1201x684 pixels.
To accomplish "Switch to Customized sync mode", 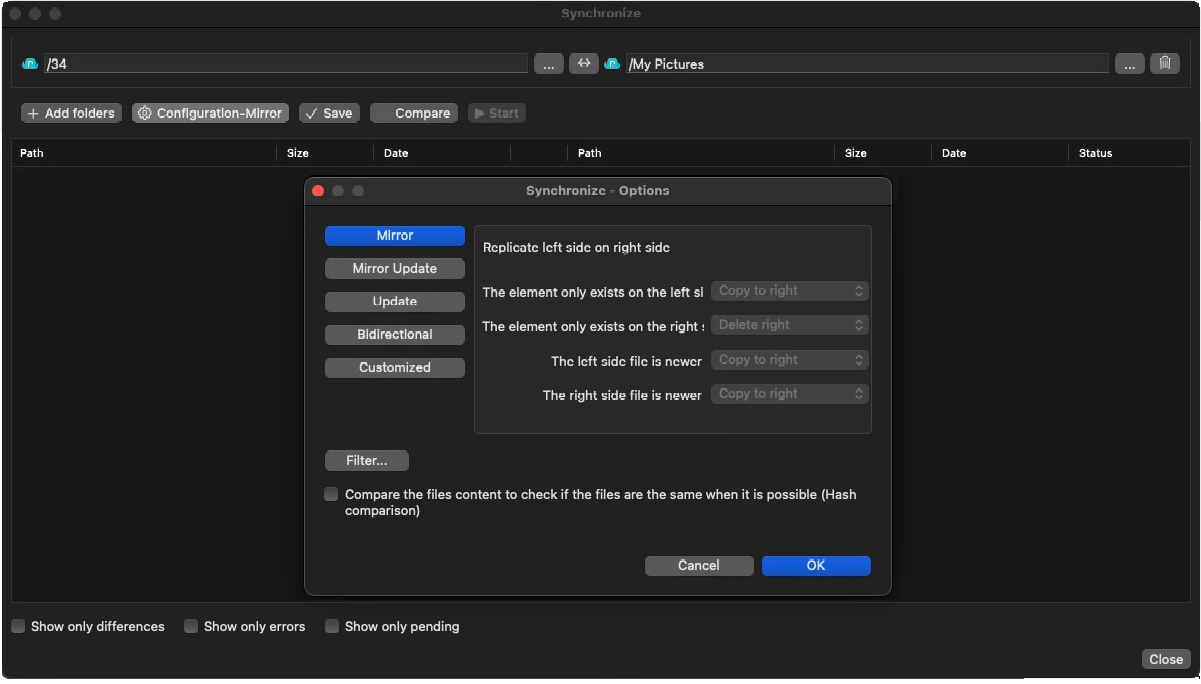I will click(394, 367).
